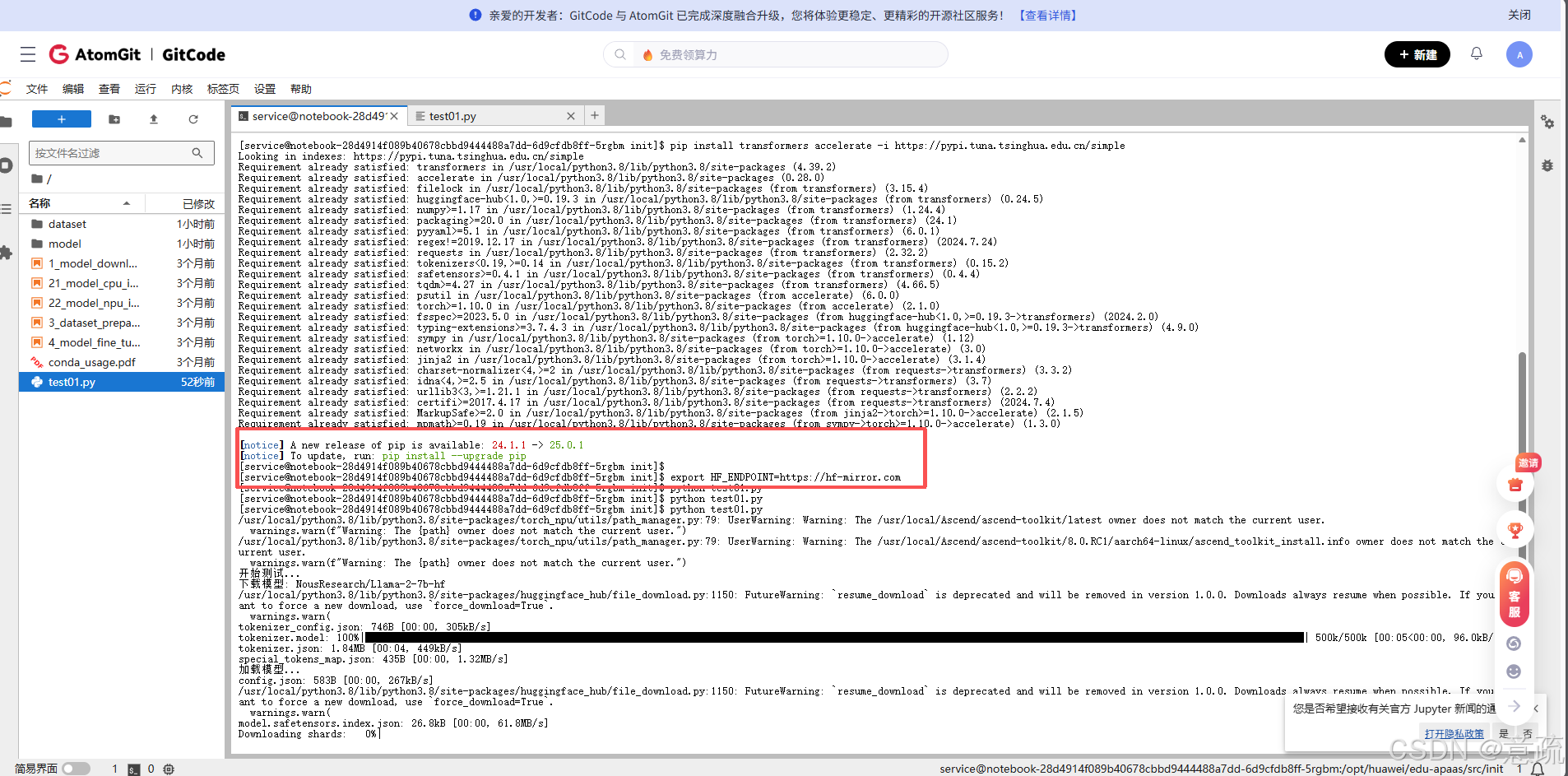Open the 文件 menu
This screenshot has height=776, width=1568.
(x=37, y=89)
